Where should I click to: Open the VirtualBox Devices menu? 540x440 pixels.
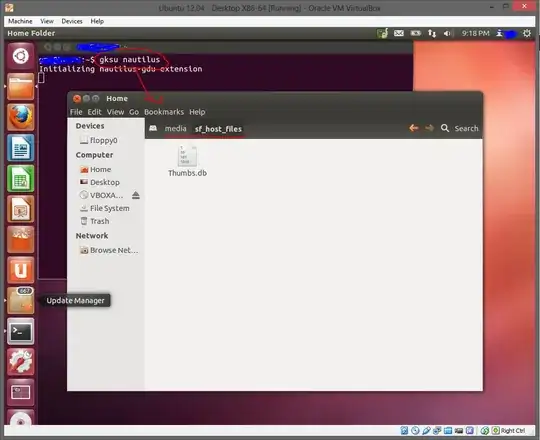pyautogui.click(x=72, y=21)
